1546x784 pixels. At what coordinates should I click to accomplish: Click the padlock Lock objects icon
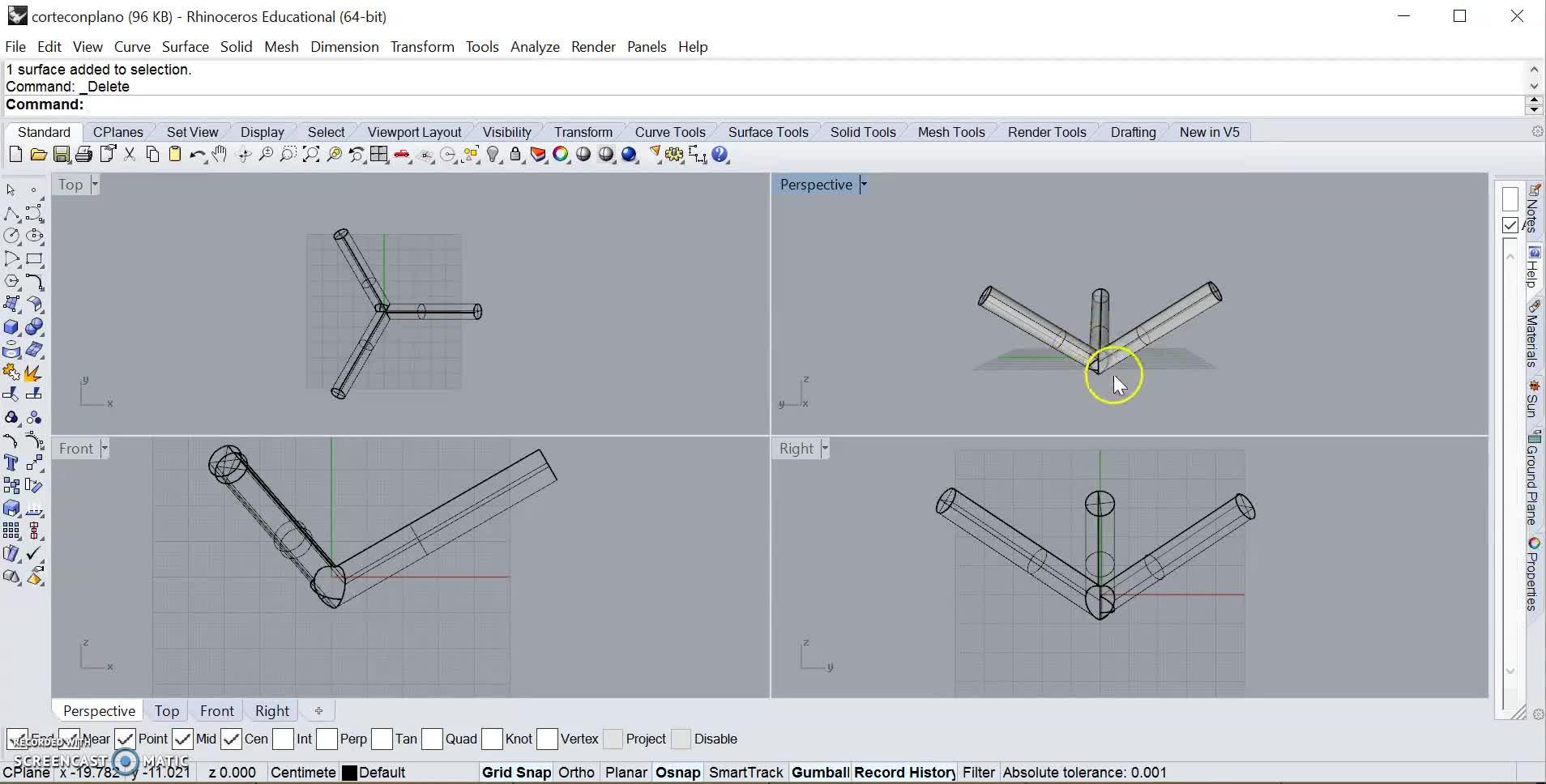coord(515,155)
